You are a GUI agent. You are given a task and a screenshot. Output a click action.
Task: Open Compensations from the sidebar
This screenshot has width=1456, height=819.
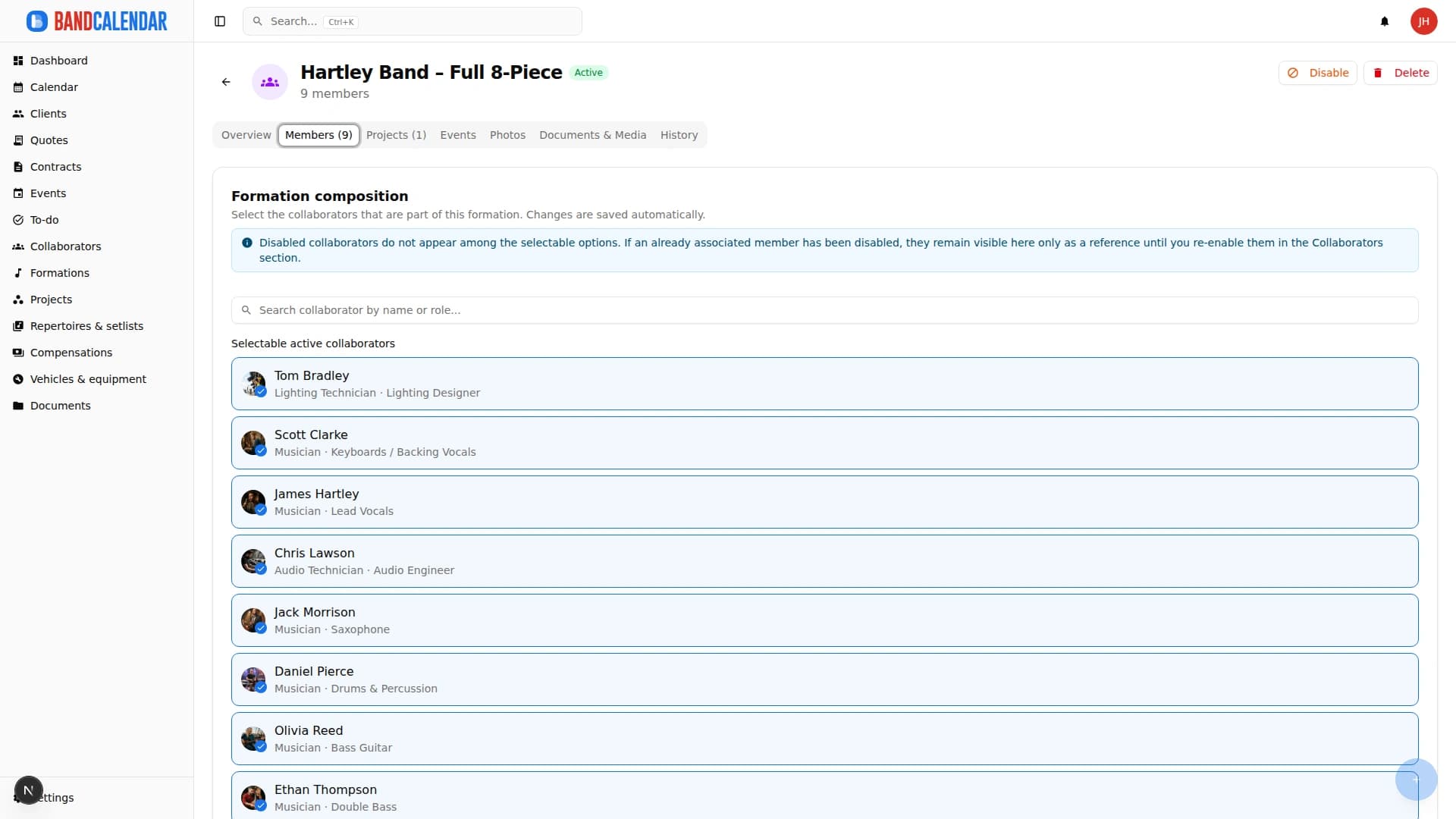coord(97,353)
